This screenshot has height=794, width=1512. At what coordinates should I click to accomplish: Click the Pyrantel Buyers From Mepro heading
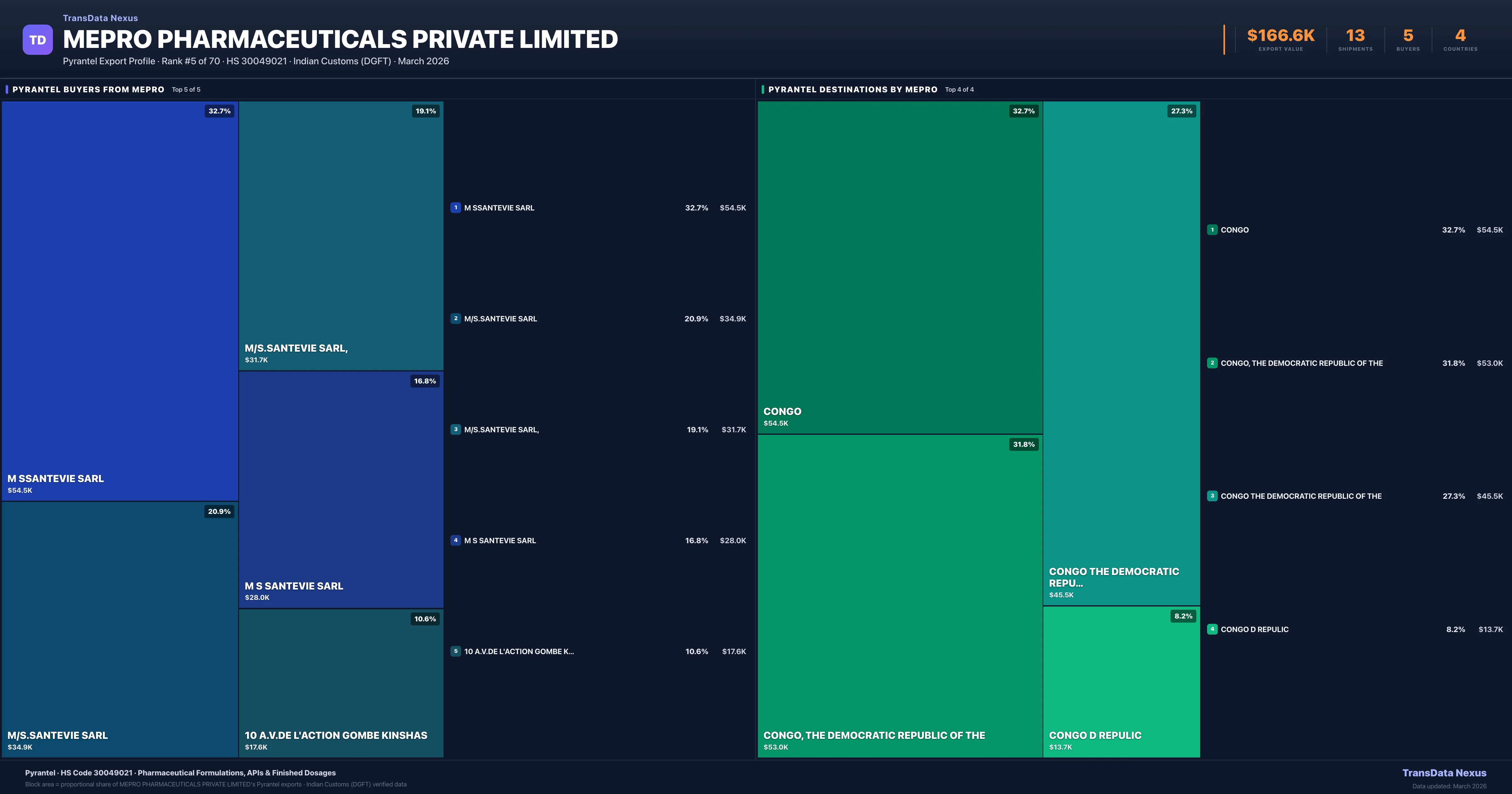[x=88, y=89]
